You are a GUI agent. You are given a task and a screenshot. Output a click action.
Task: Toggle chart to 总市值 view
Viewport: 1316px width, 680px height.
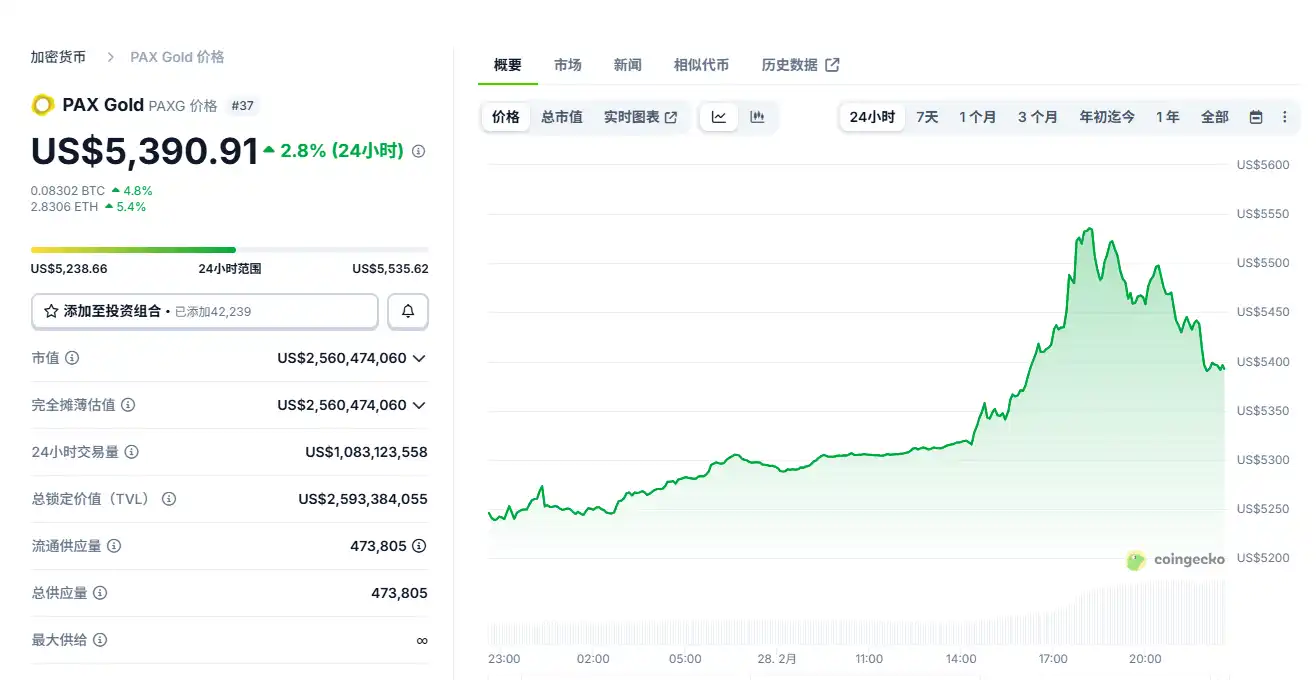(562, 117)
